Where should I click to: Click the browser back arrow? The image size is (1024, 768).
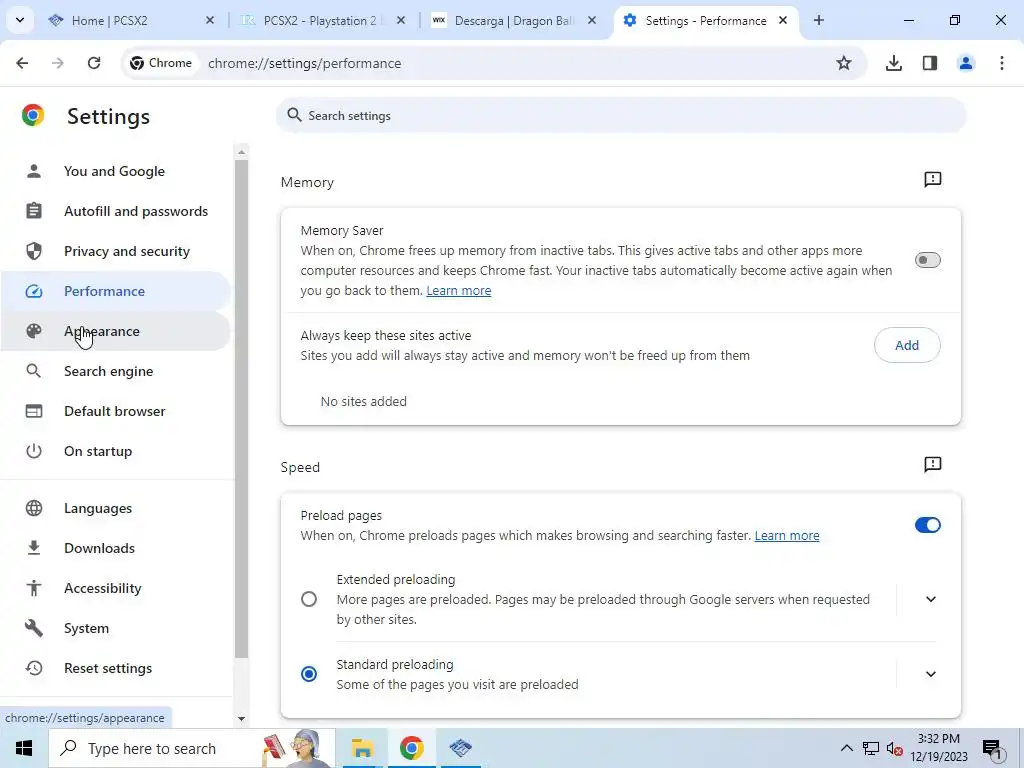click(x=22, y=63)
